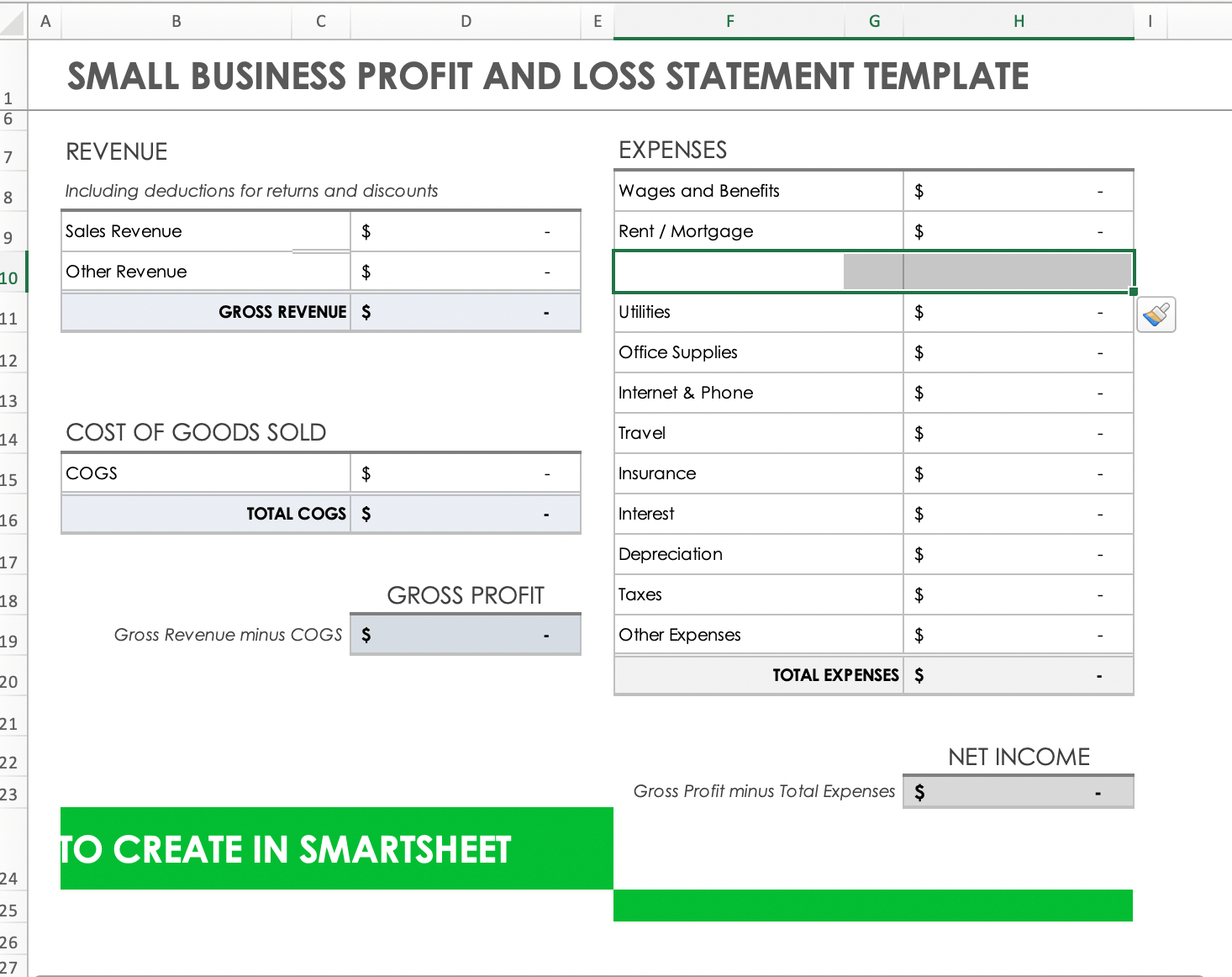This screenshot has height=977, width=1232.
Task: Click the Sales Revenue amount cell
Action: click(x=466, y=231)
